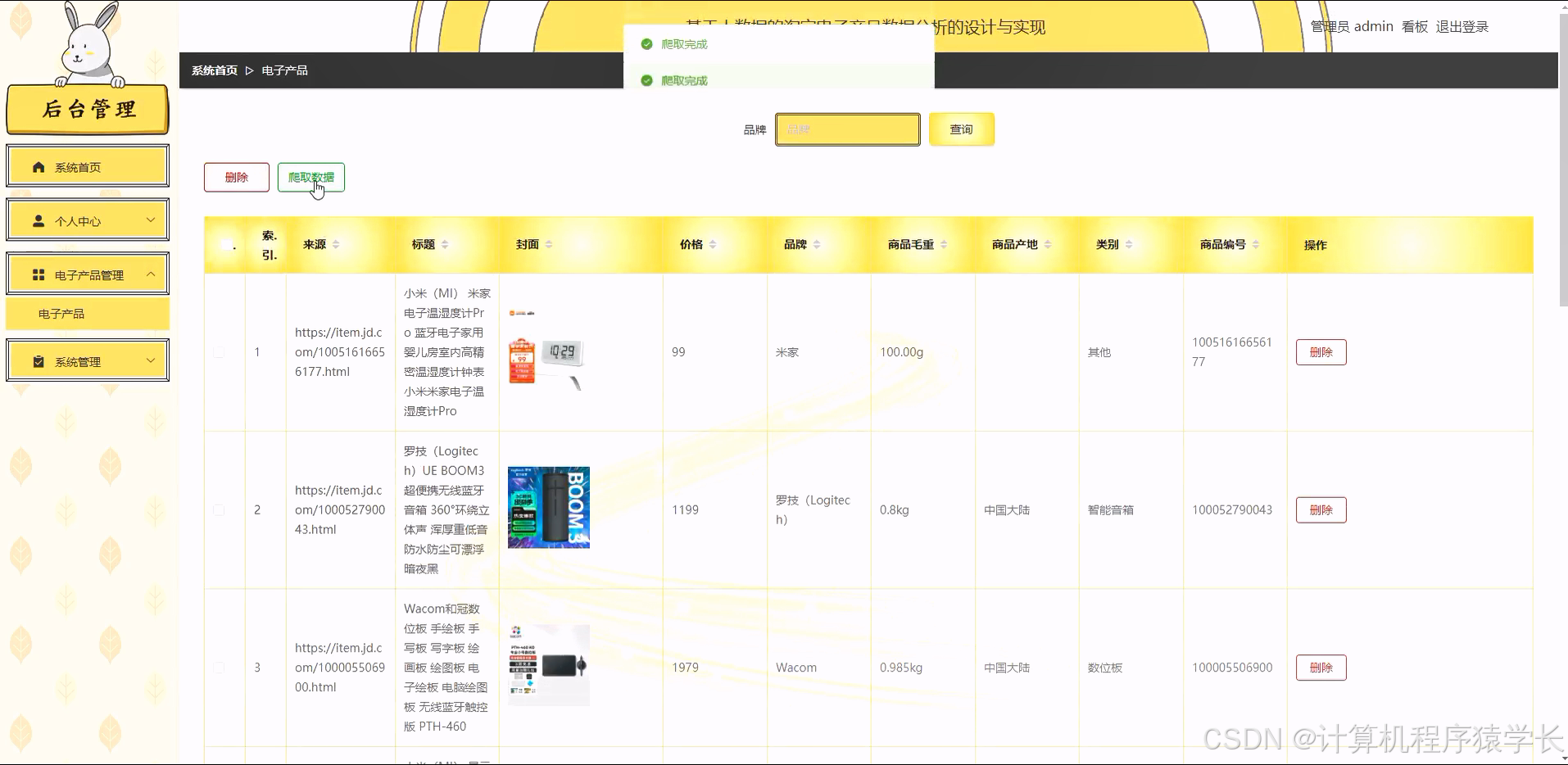This screenshot has width=1568, height=765.
Task: Click the price cell 99
Action: coord(678,352)
